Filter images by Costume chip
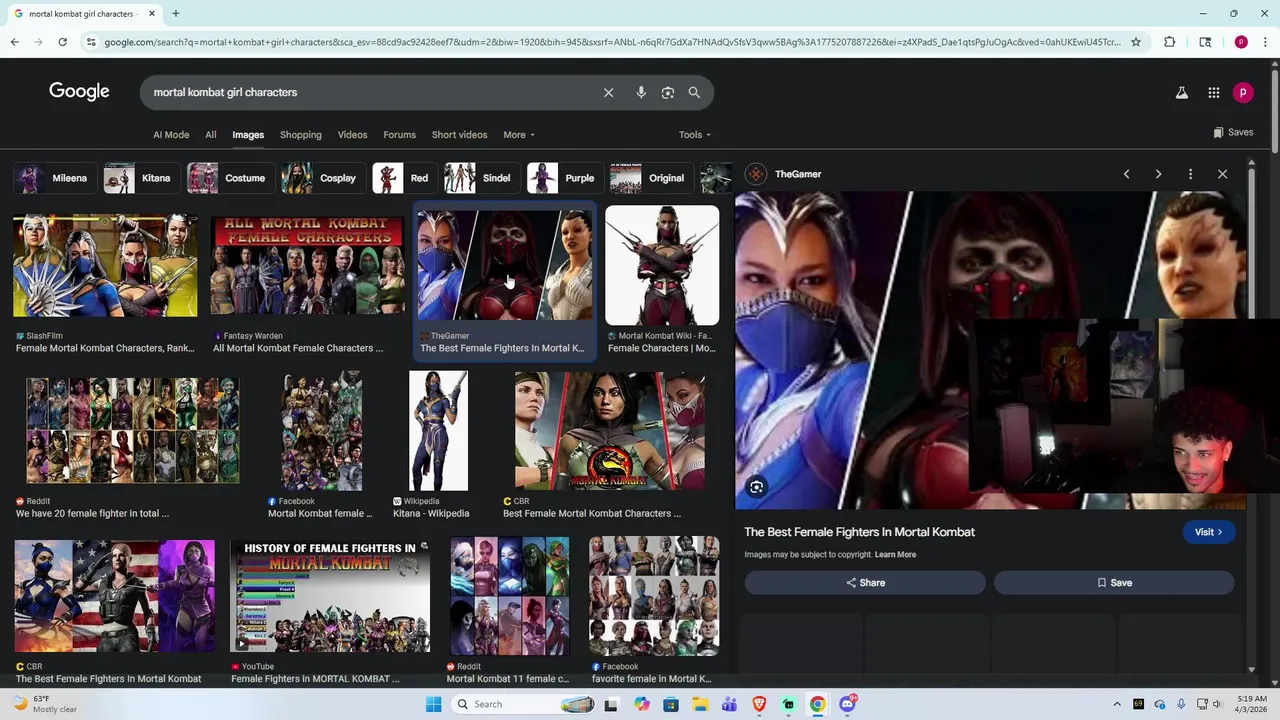 [x=230, y=178]
